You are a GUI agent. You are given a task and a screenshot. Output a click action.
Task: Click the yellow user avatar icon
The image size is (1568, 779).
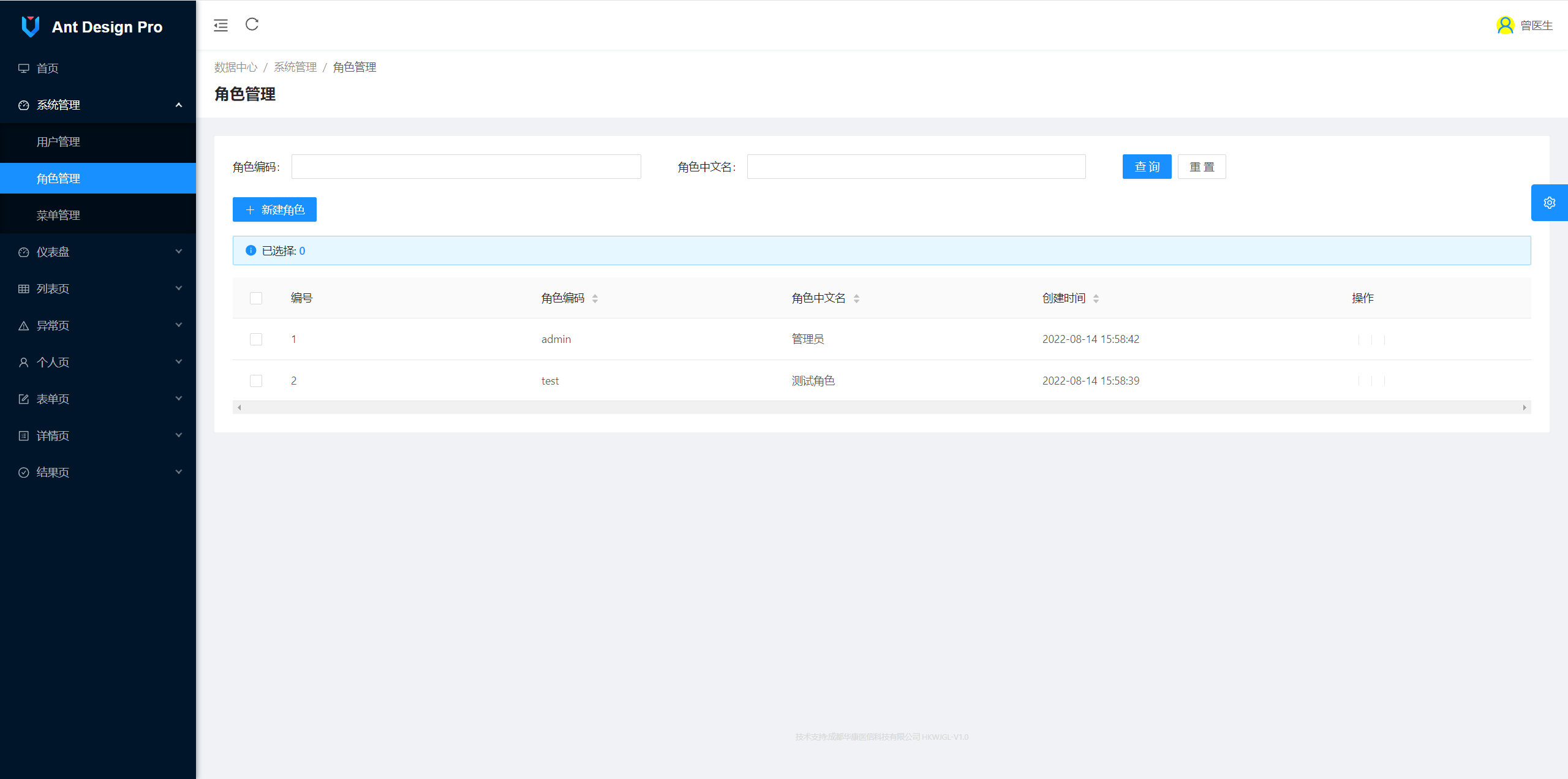(x=1505, y=25)
